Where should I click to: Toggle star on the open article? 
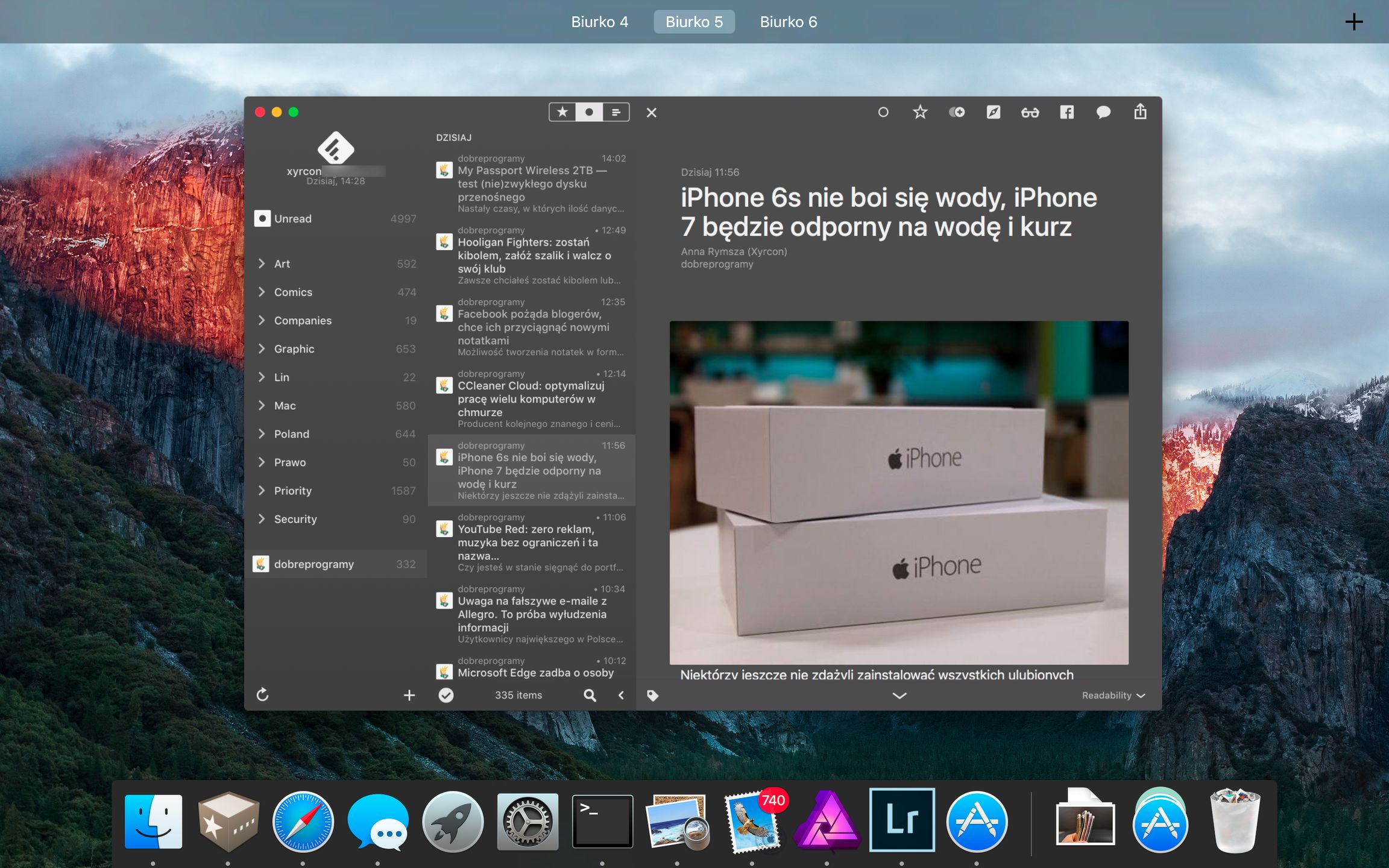pyautogui.click(x=920, y=112)
